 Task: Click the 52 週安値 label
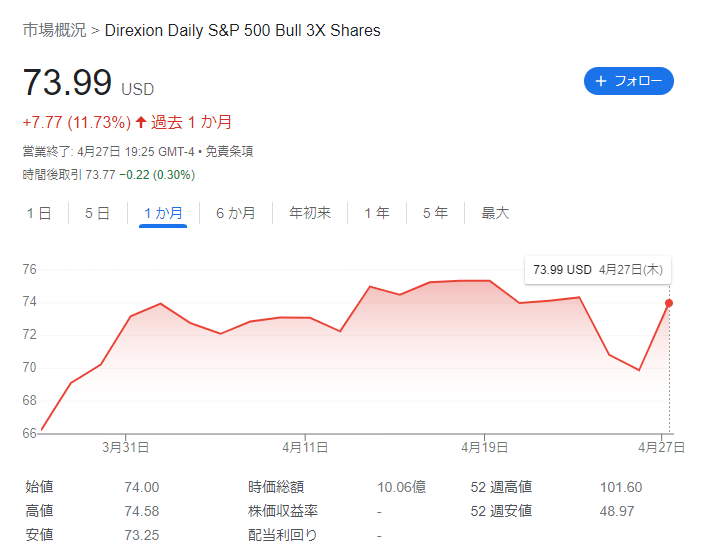(x=501, y=511)
